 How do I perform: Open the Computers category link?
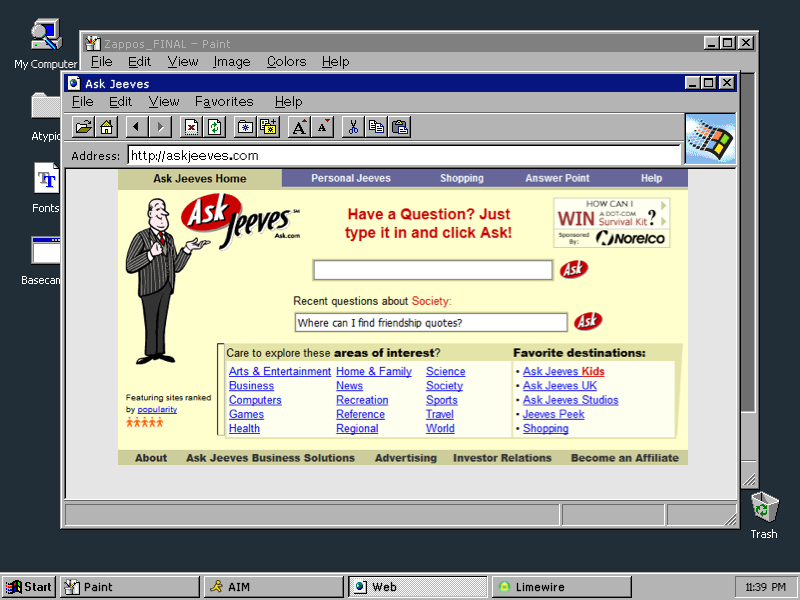tap(255, 400)
